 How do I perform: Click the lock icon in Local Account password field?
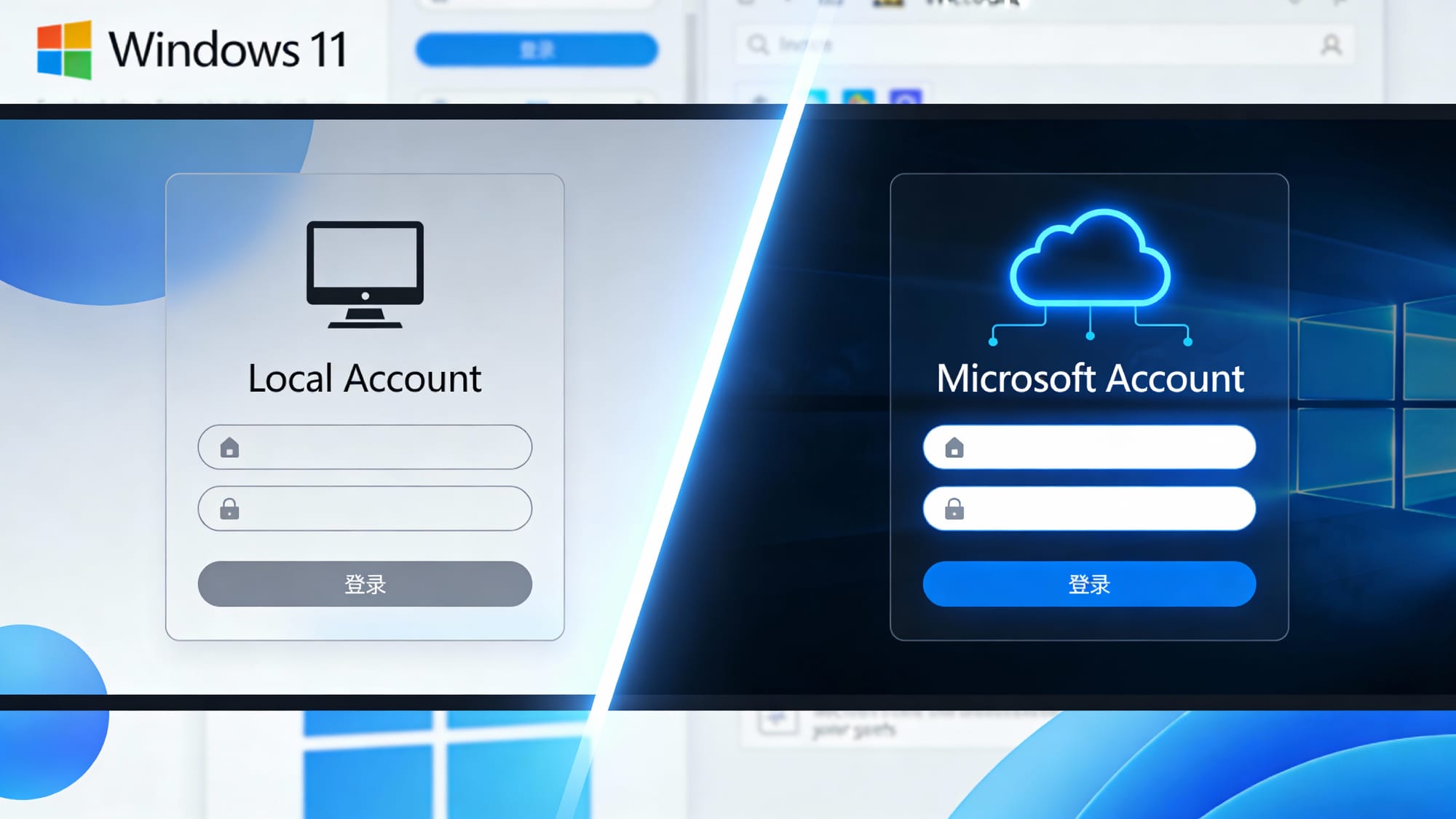[x=229, y=508]
